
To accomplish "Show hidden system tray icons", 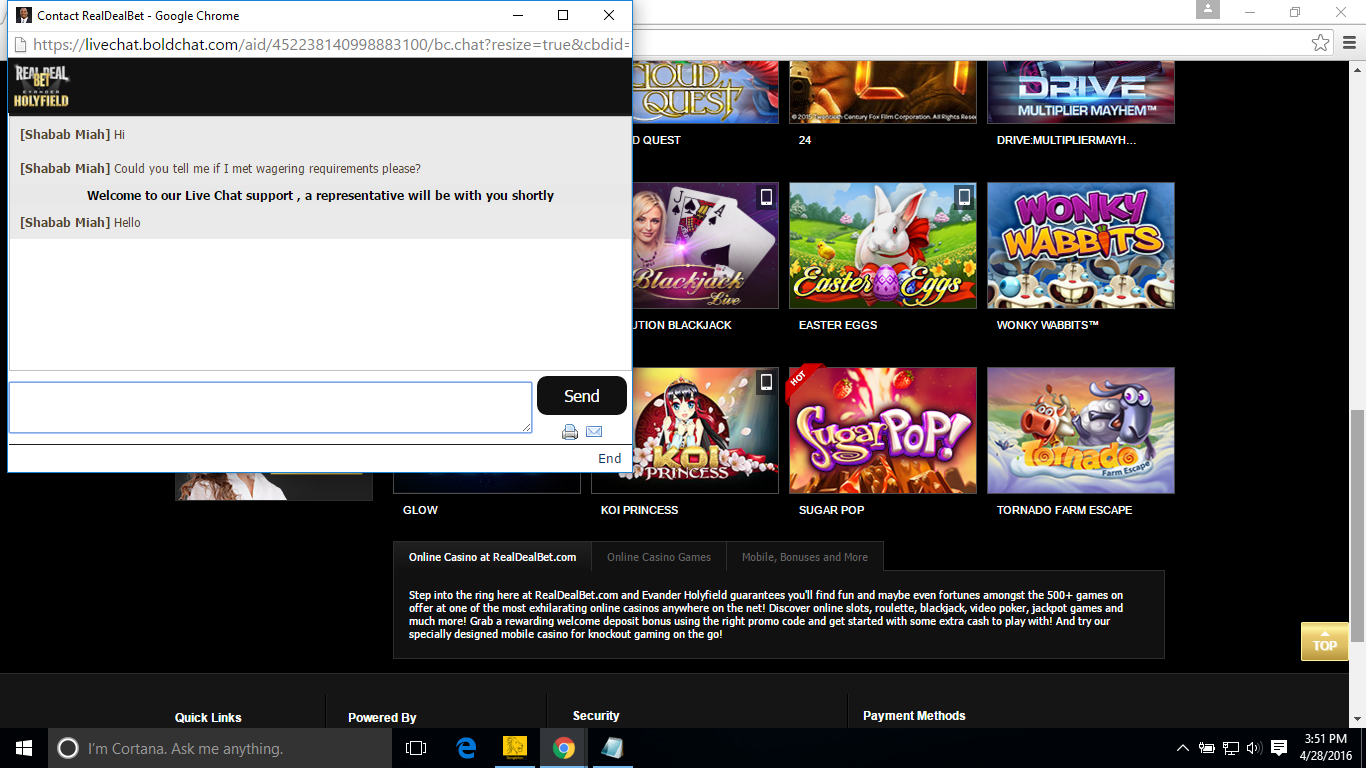I will point(1183,748).
